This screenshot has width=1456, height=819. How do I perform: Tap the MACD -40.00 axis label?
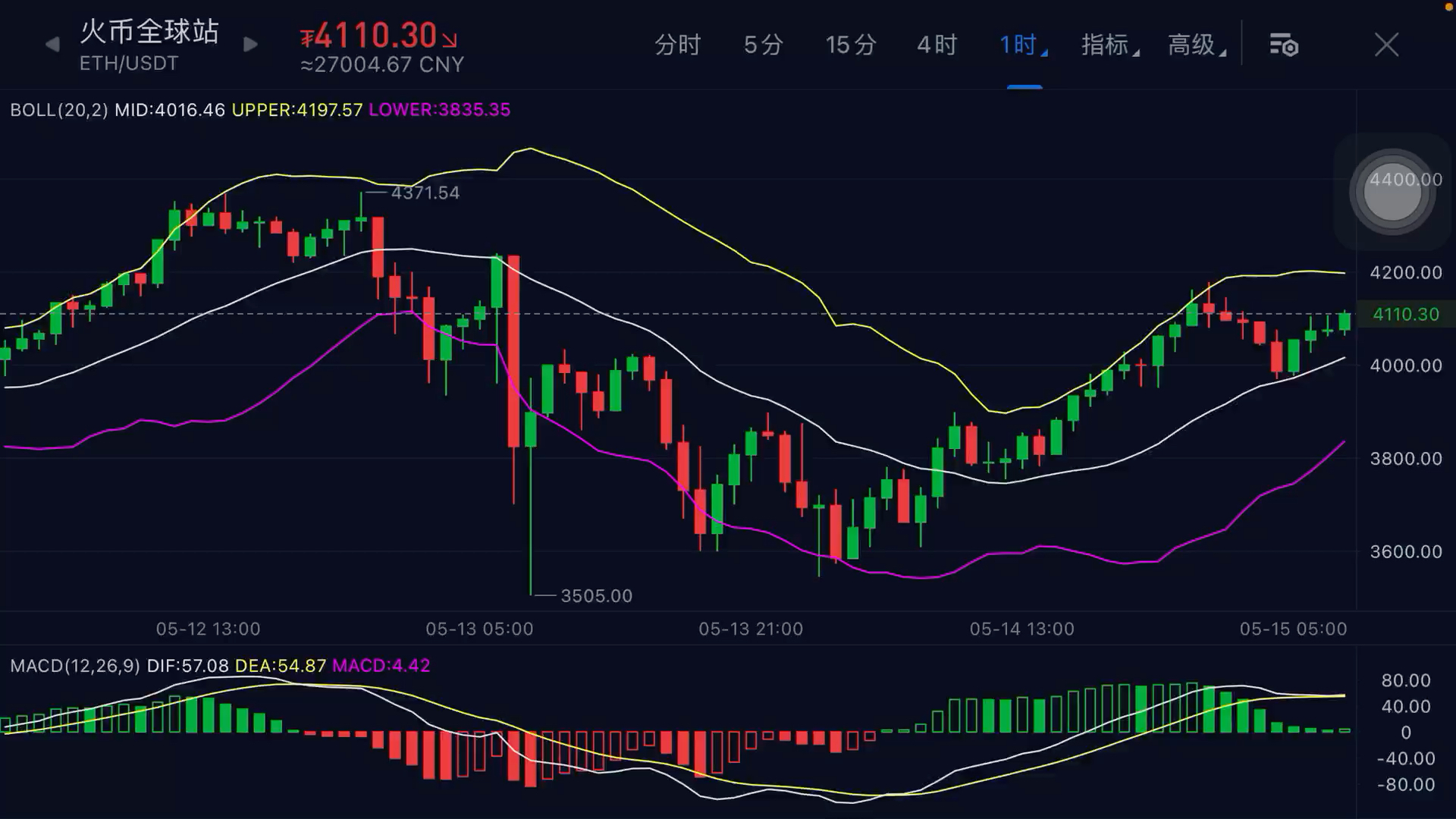1406,758
